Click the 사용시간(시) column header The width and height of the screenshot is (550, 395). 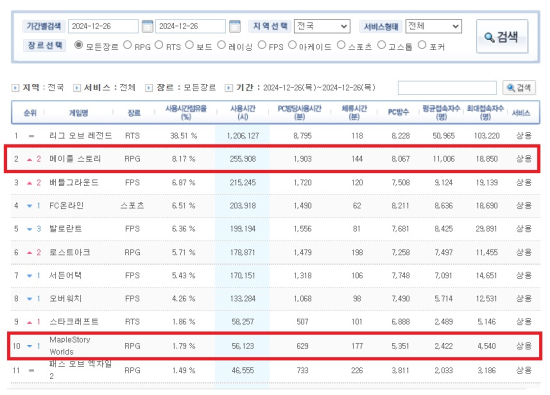pos(243,113)
